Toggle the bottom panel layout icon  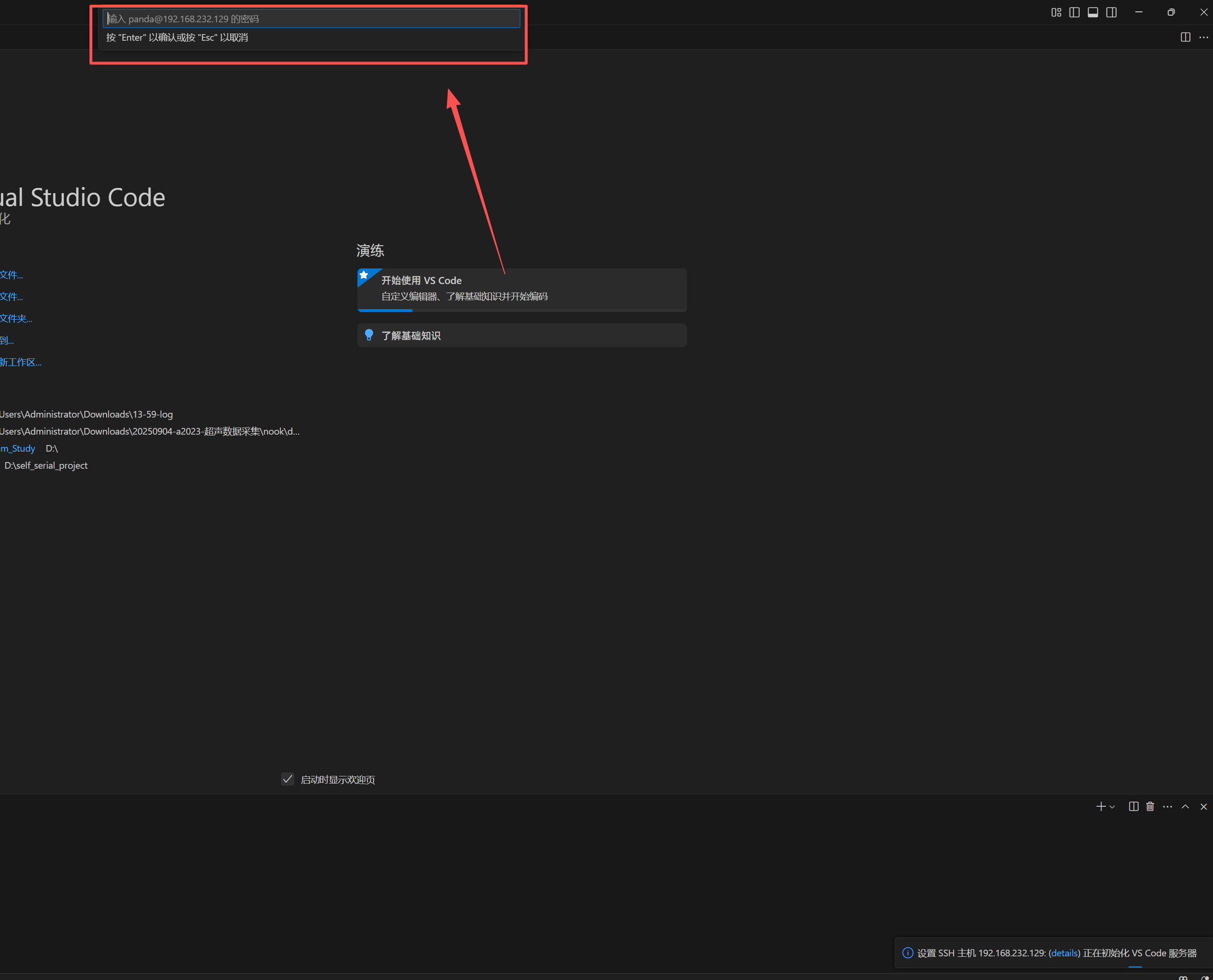tap(1093, 12)
